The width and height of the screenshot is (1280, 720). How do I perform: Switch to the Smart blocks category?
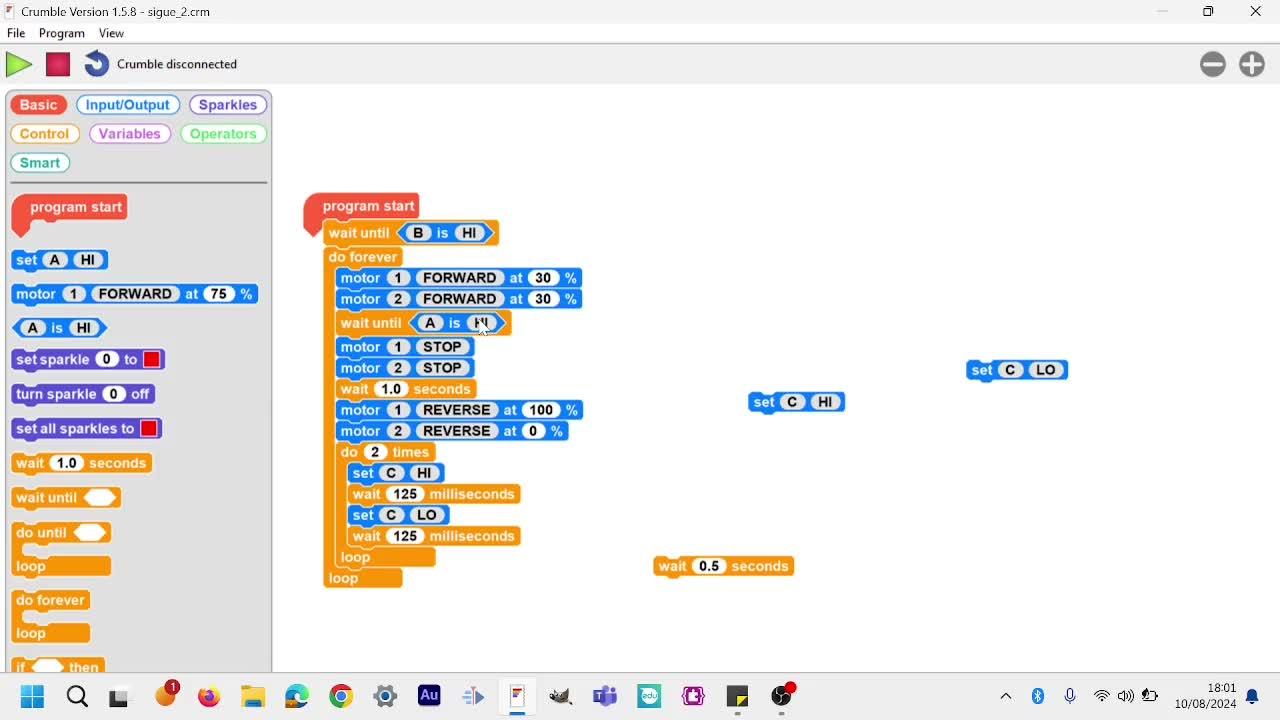point(40,163)
